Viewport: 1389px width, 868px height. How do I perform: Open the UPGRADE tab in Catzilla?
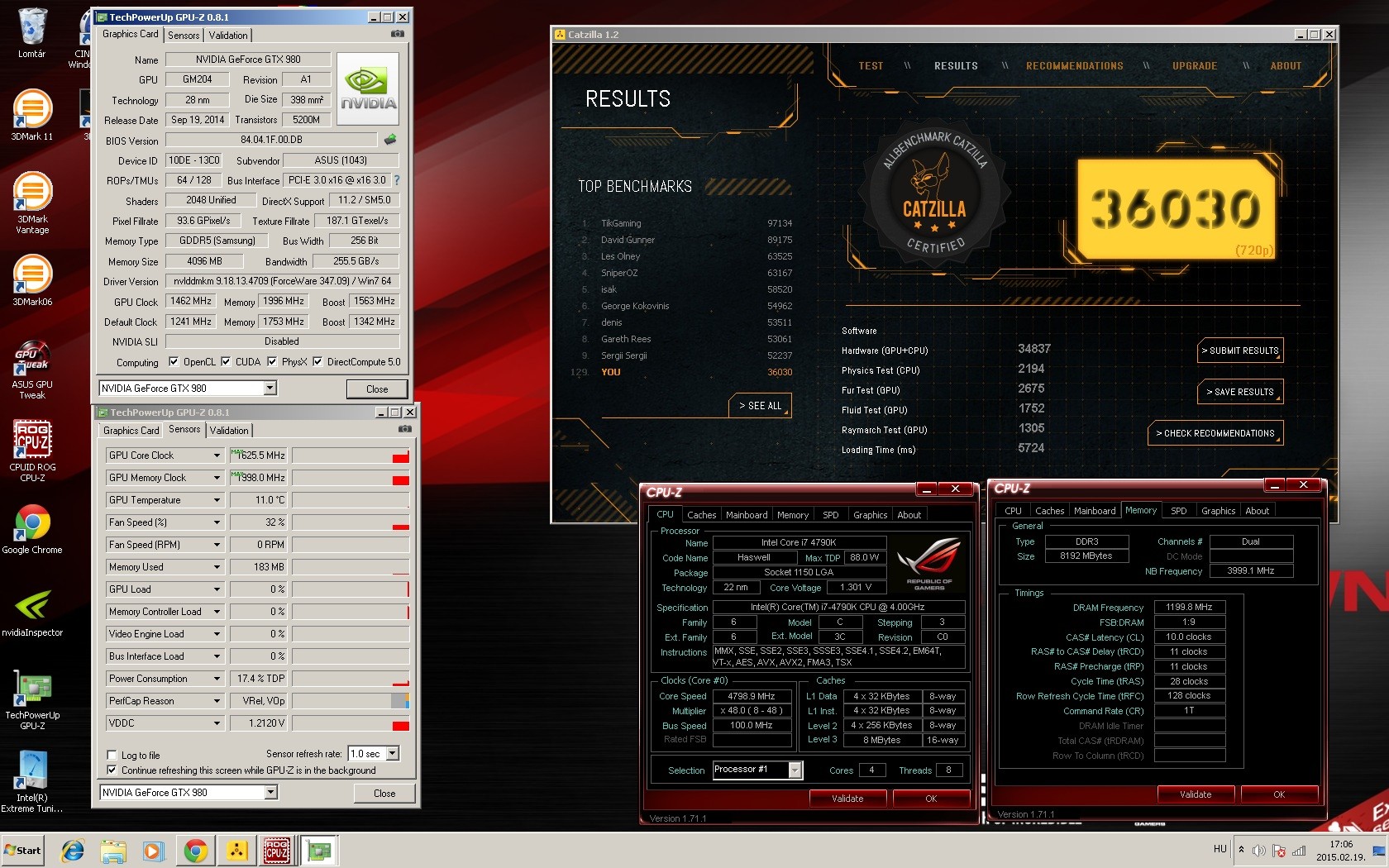coord(1195,66)
